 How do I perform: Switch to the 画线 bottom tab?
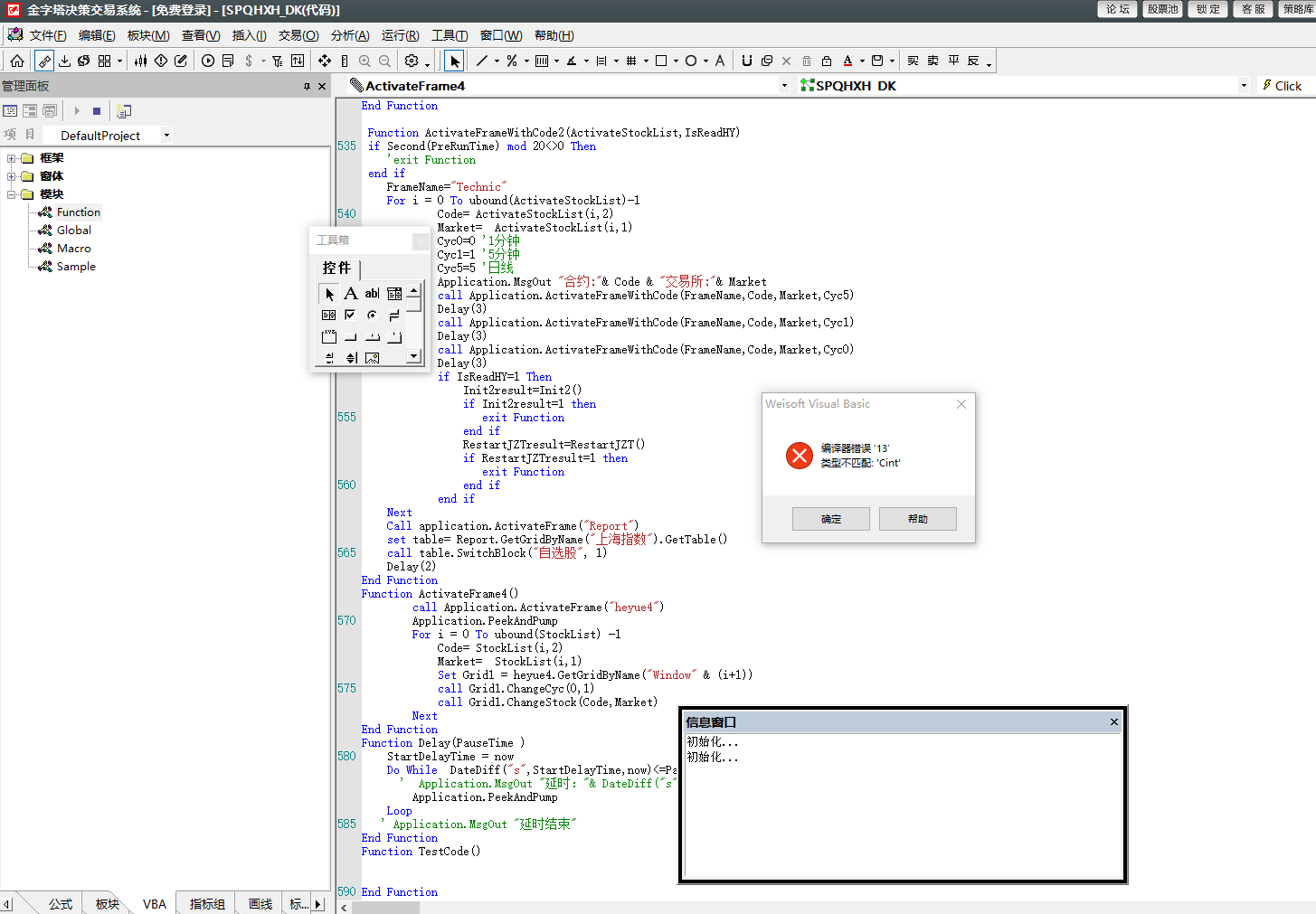click(x=260, y=903)
